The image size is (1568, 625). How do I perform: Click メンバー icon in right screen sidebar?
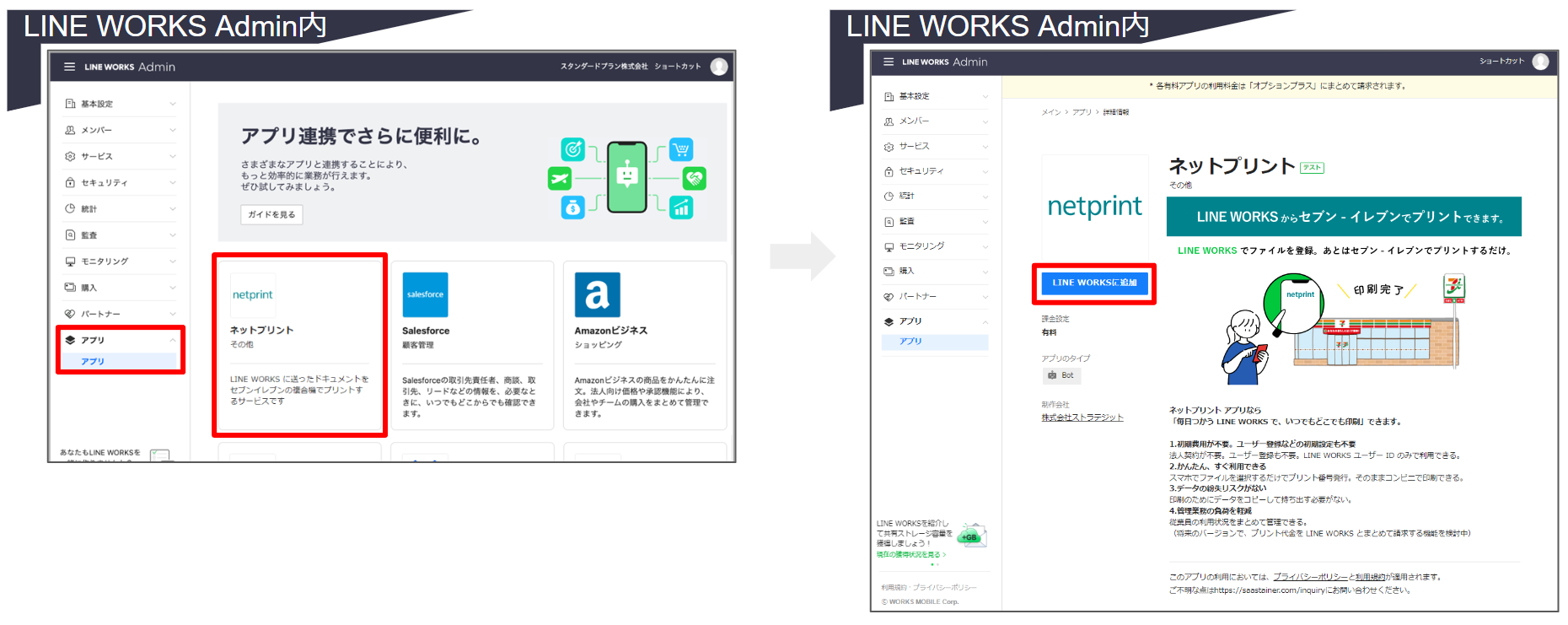889,121
